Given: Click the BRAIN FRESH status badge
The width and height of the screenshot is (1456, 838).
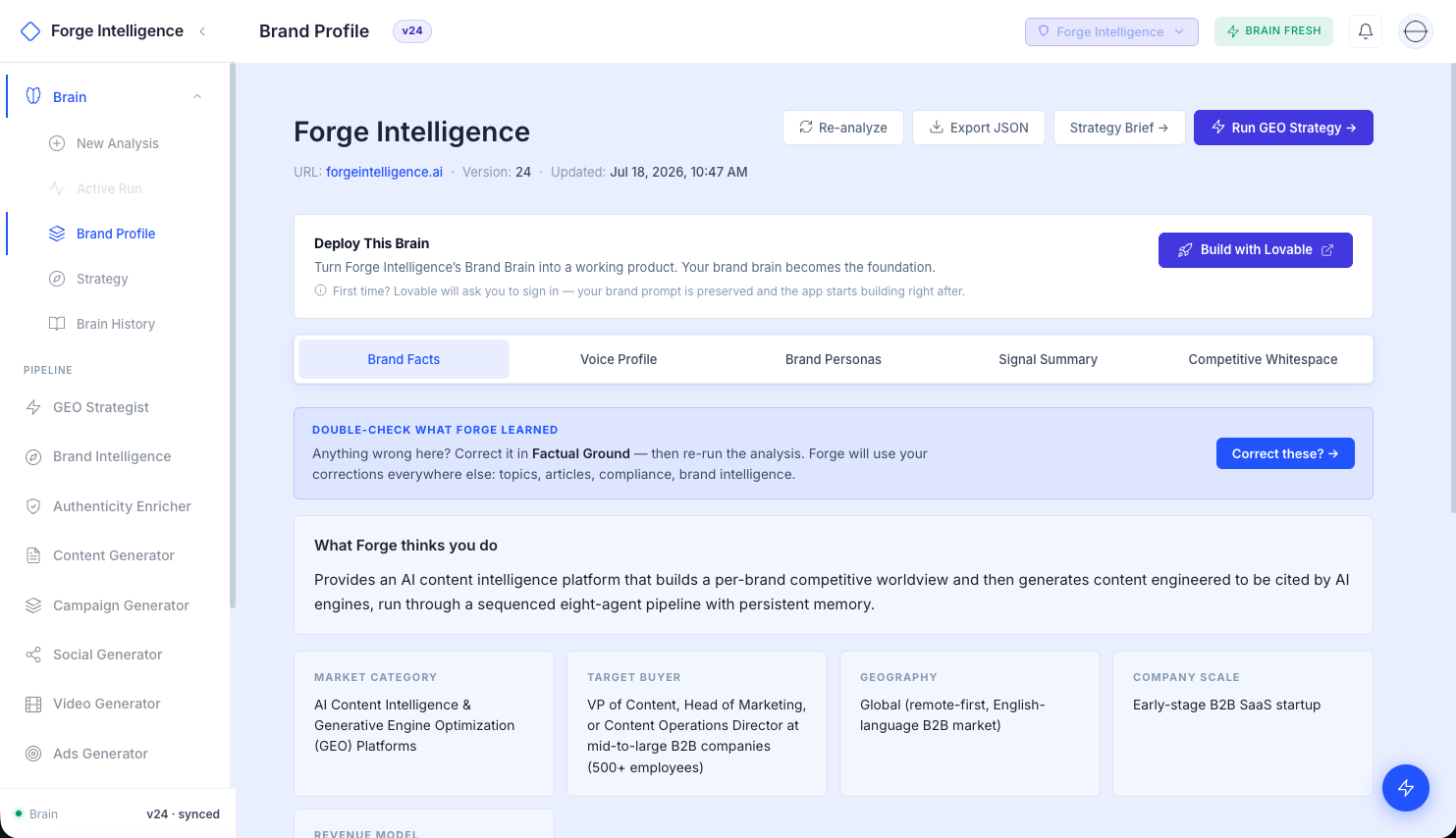Looking at the screenshot, I should click(x=1273, y=31).
